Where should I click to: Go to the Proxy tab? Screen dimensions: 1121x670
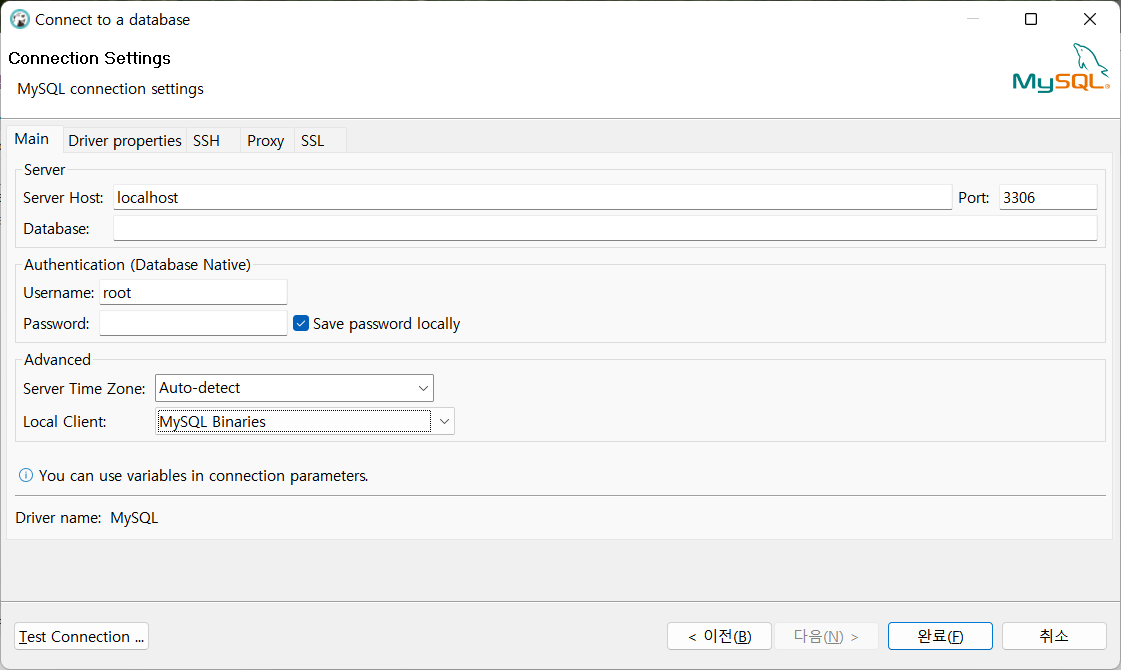point(266,141)
